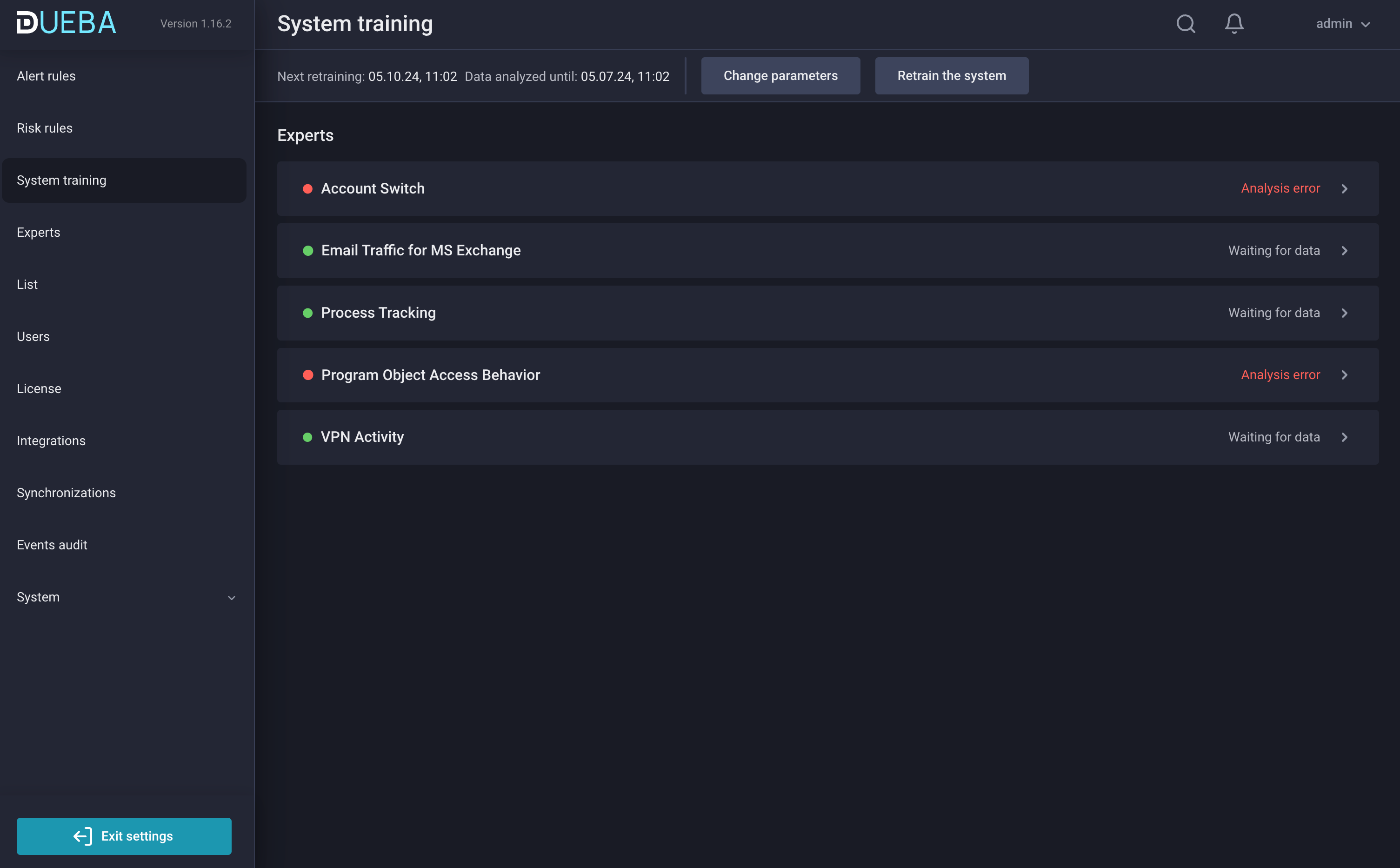Click Retrain the system button
1400x868 pixels.
pos(951,76)
